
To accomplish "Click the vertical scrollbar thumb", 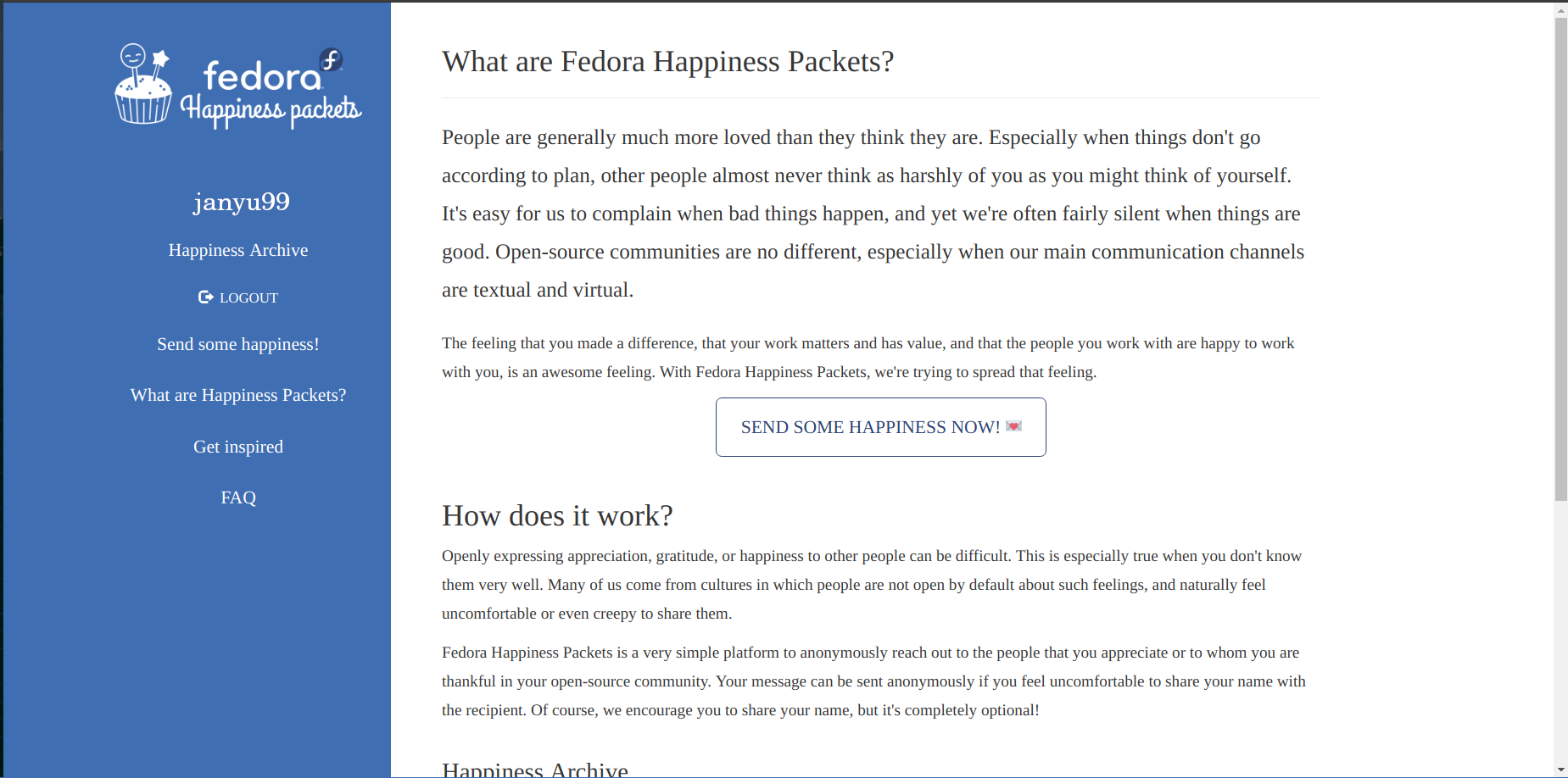I will (1560, 259).
